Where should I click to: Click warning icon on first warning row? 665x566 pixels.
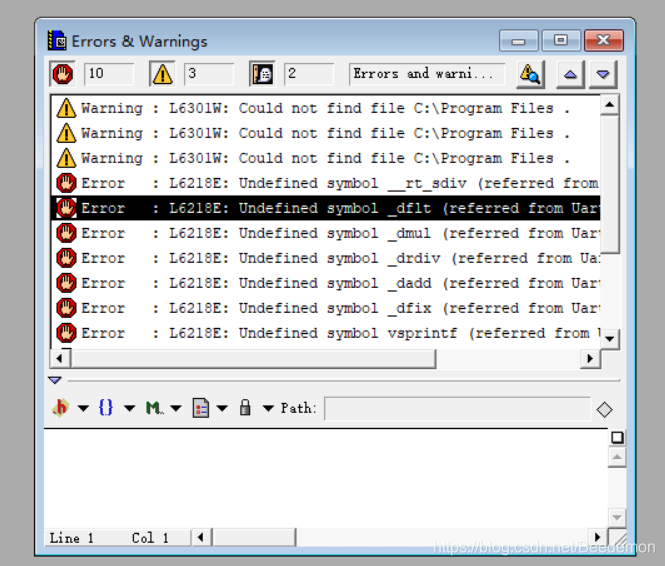point(66,108)
